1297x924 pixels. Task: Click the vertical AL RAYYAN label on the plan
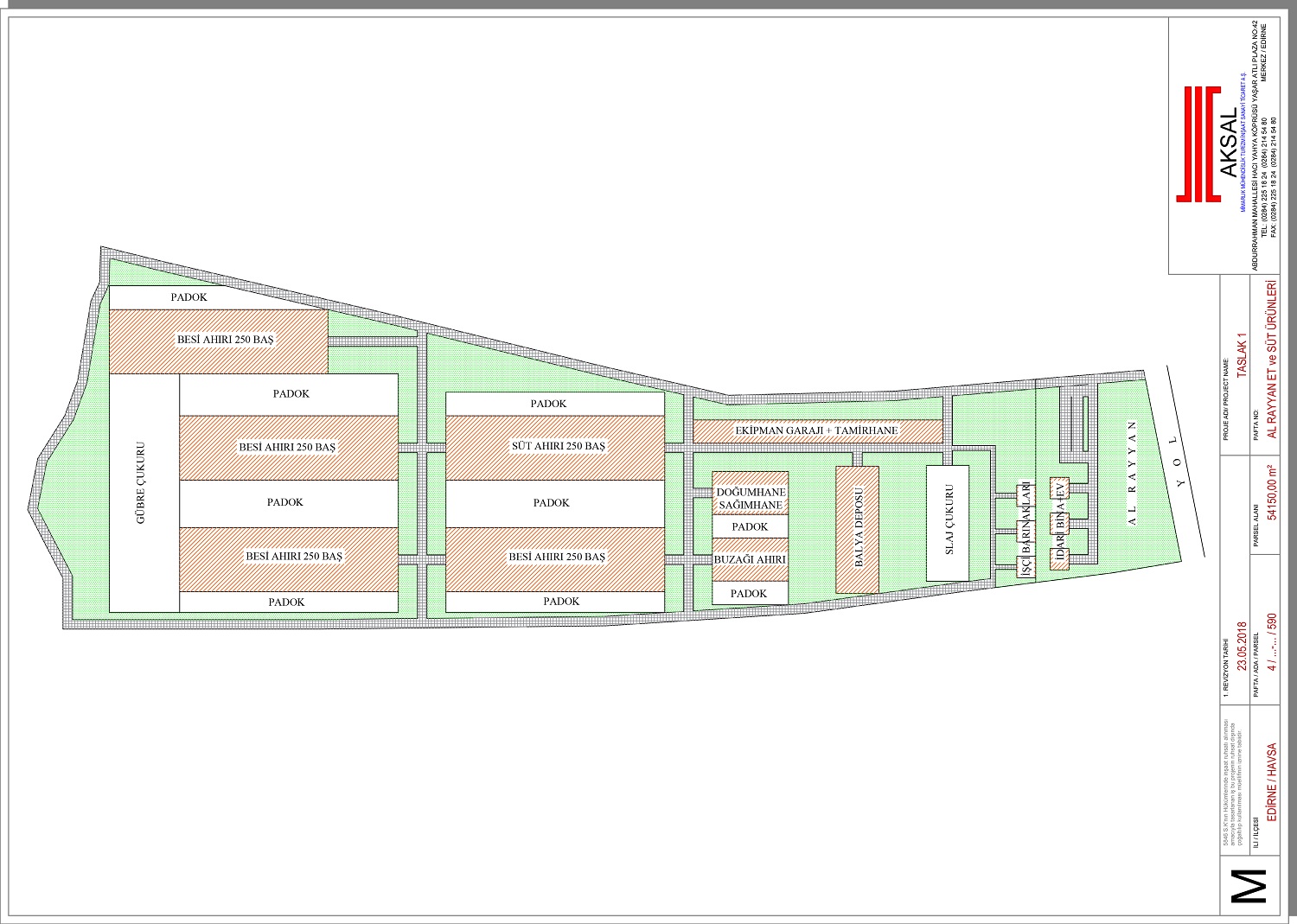(x=1132, y=474)
